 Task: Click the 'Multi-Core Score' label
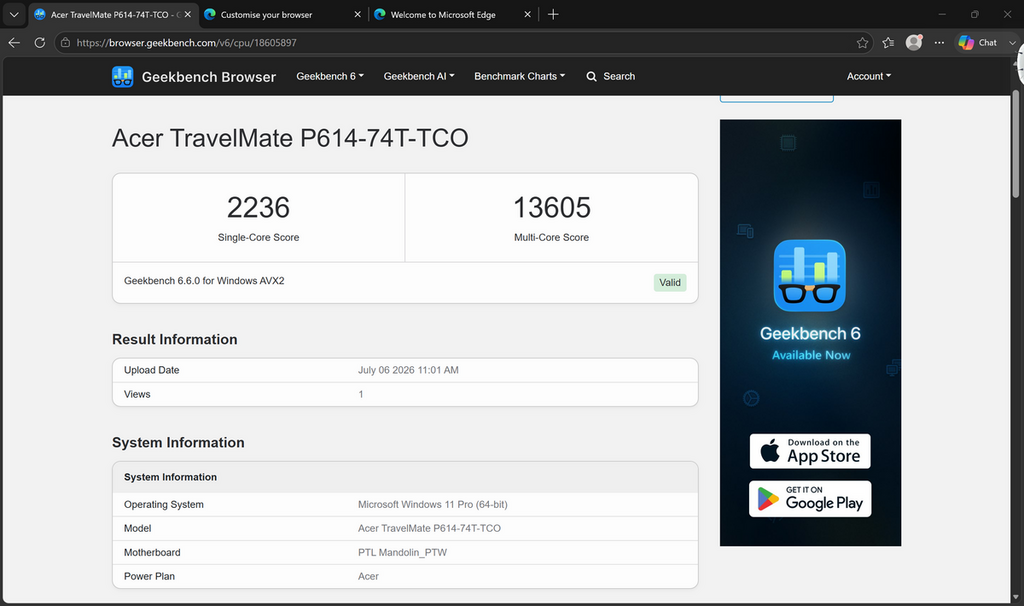[551, 238]
